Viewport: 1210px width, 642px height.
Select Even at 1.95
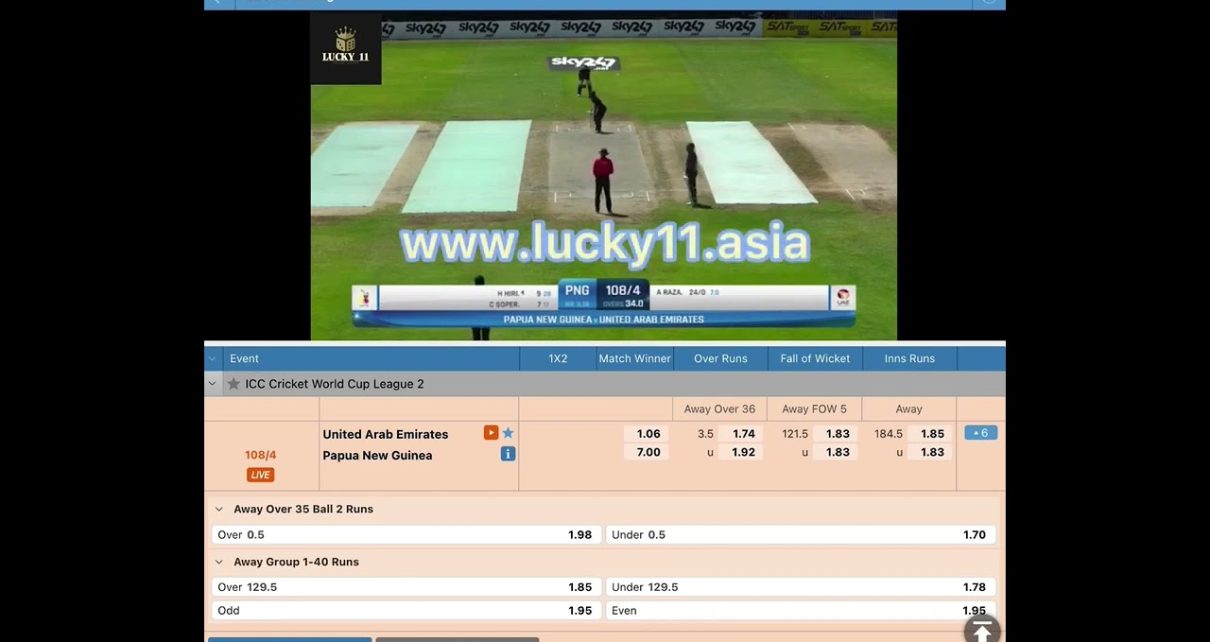[801, 610]
